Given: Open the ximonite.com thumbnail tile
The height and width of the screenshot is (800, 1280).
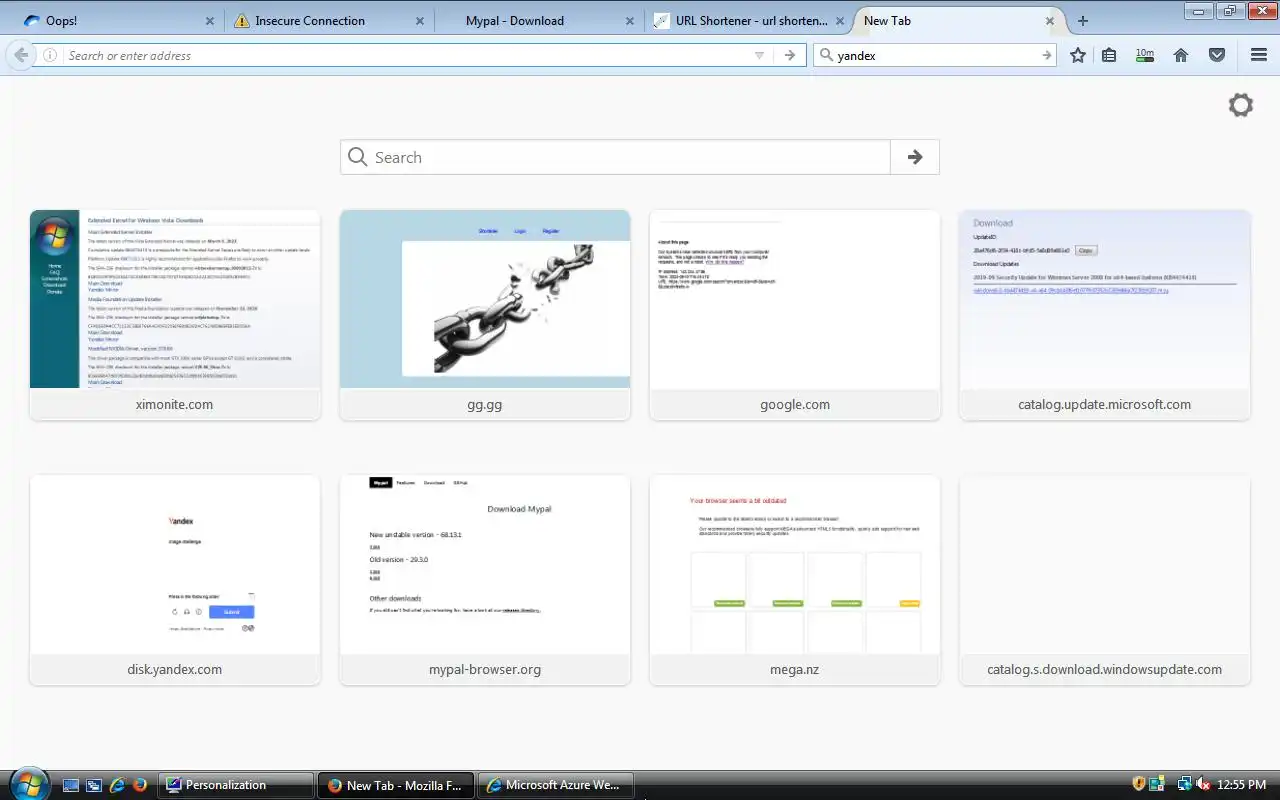Looking at the screenshot, I should (175, 315).
